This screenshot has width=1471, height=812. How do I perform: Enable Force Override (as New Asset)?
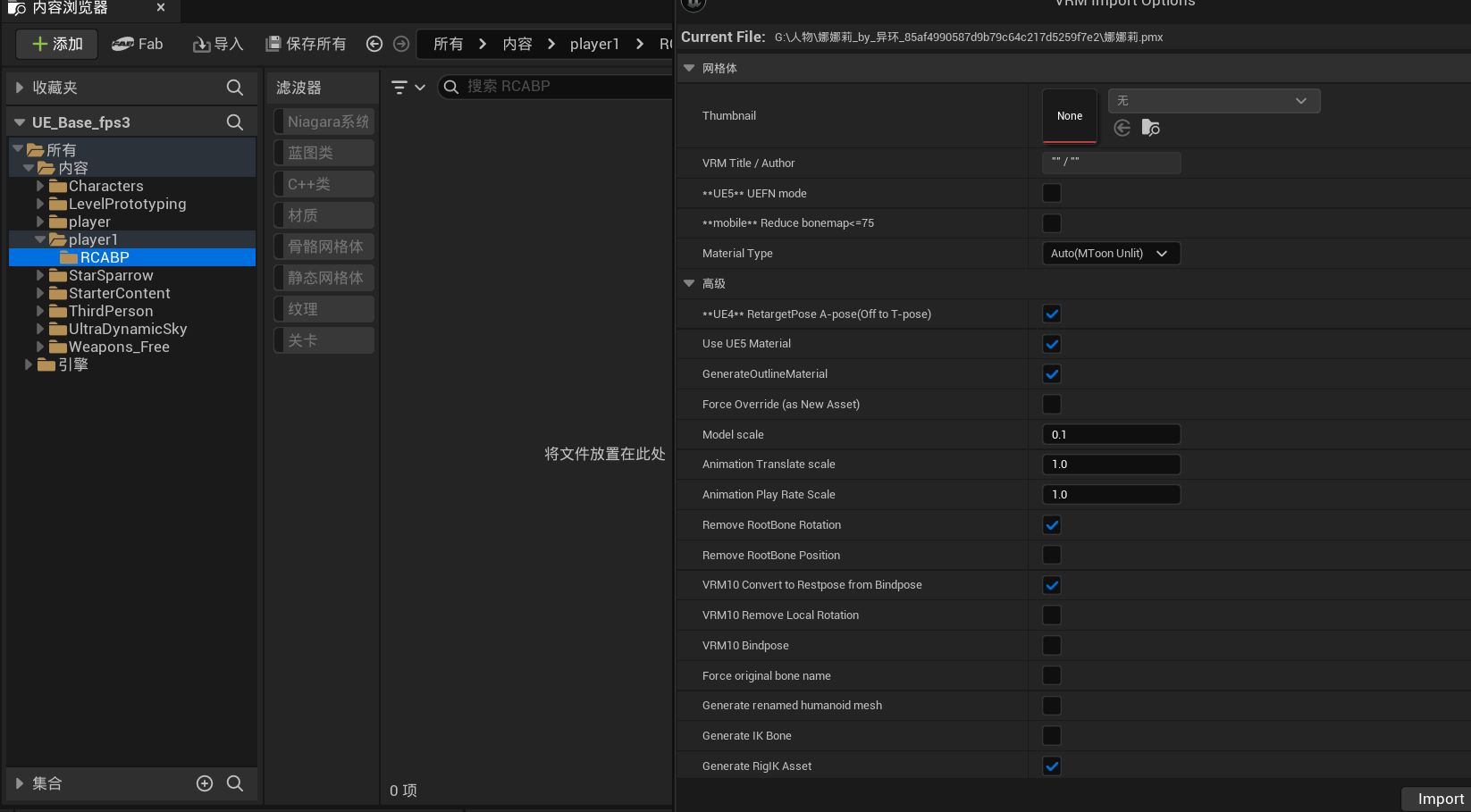pyautogui.click(x=1051, y=404)
